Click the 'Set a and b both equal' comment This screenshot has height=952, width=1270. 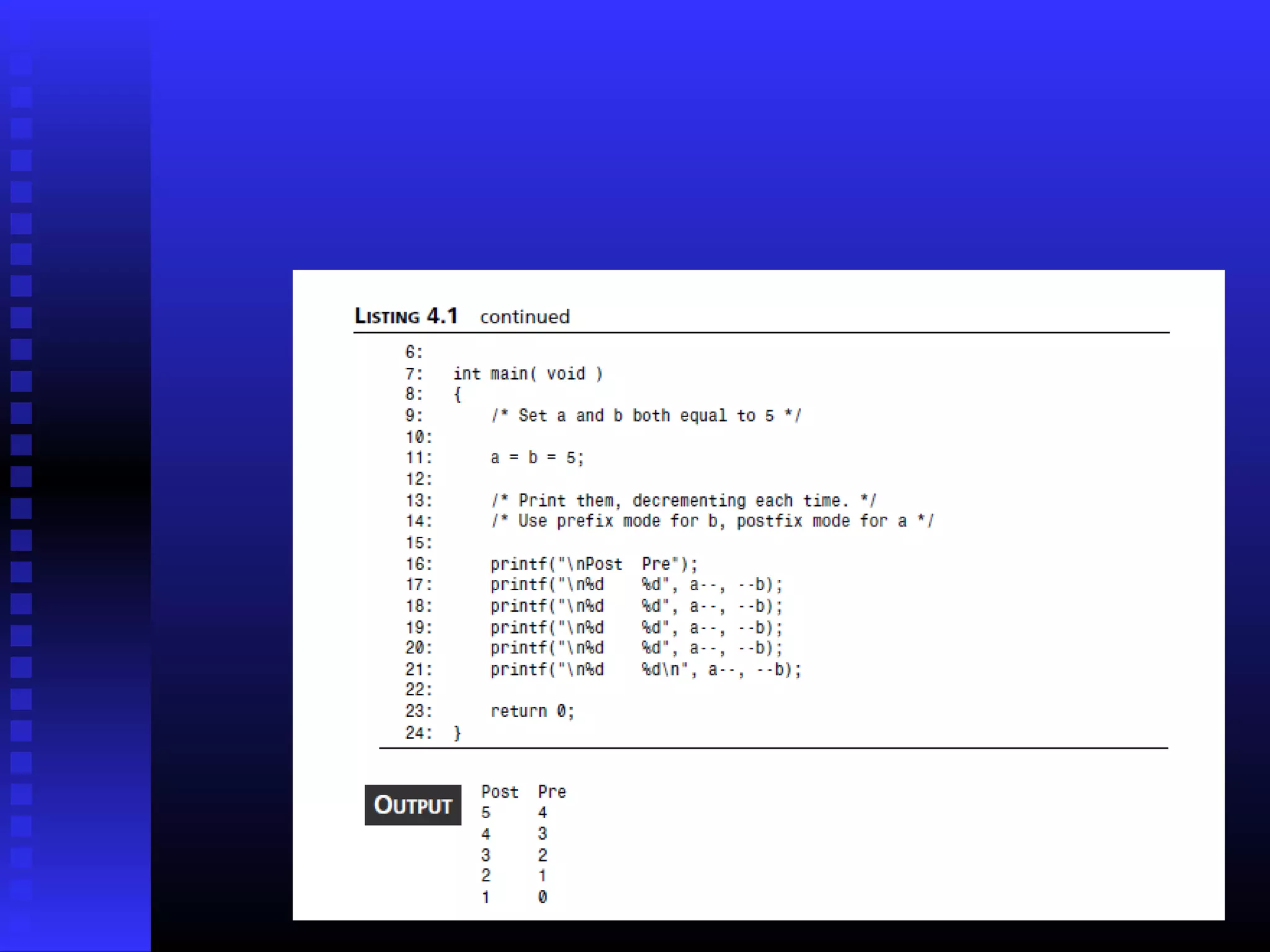click(x=646, y=416)
